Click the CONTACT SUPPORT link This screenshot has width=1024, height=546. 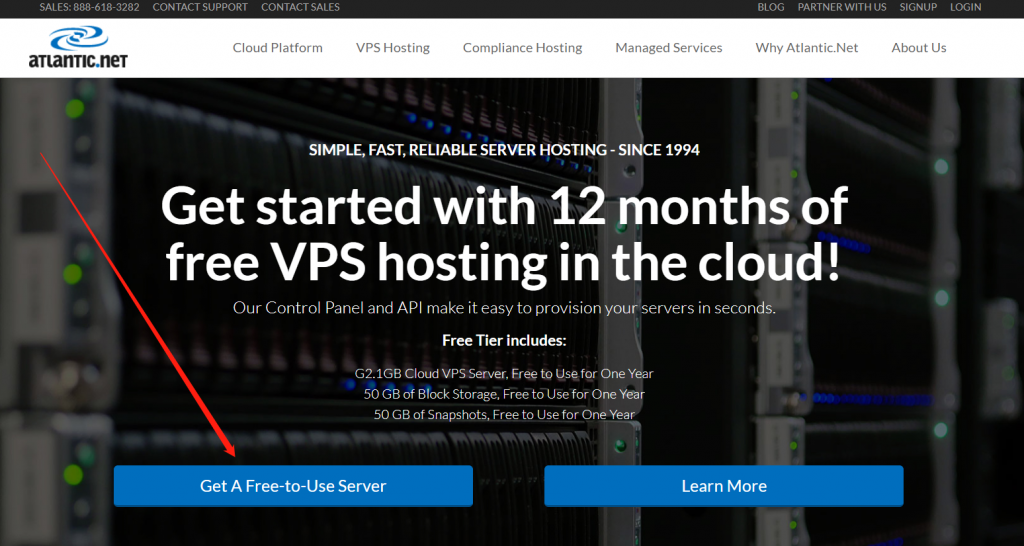click(200, 7)
